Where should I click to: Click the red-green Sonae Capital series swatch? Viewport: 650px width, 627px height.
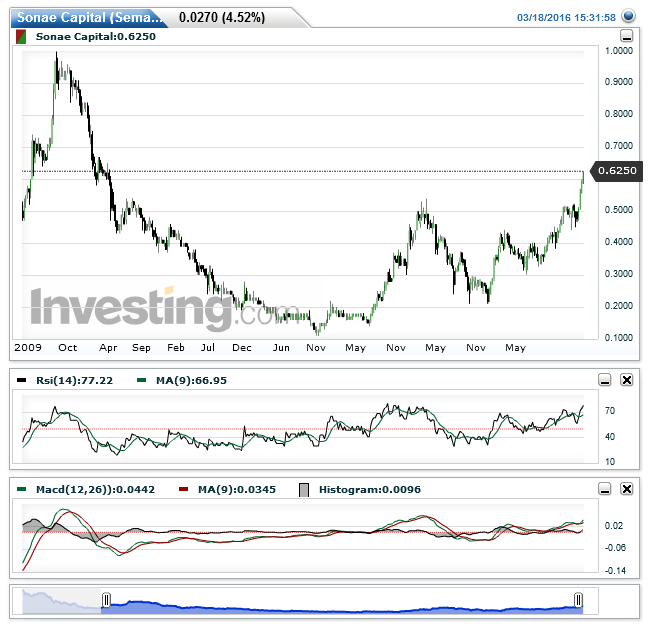pyautogui.click(x=21, y=37)
